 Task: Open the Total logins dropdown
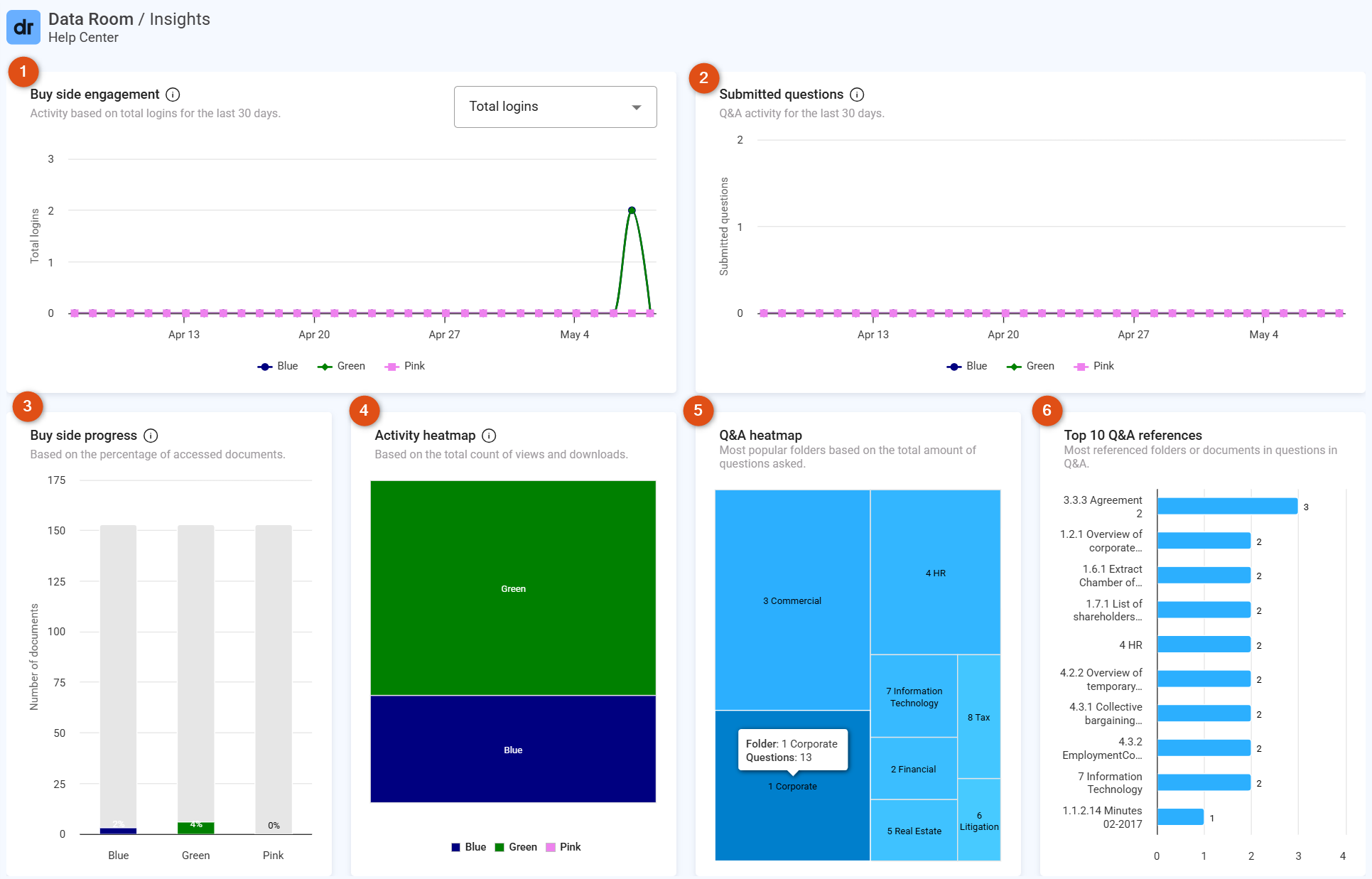click(555, 107)
